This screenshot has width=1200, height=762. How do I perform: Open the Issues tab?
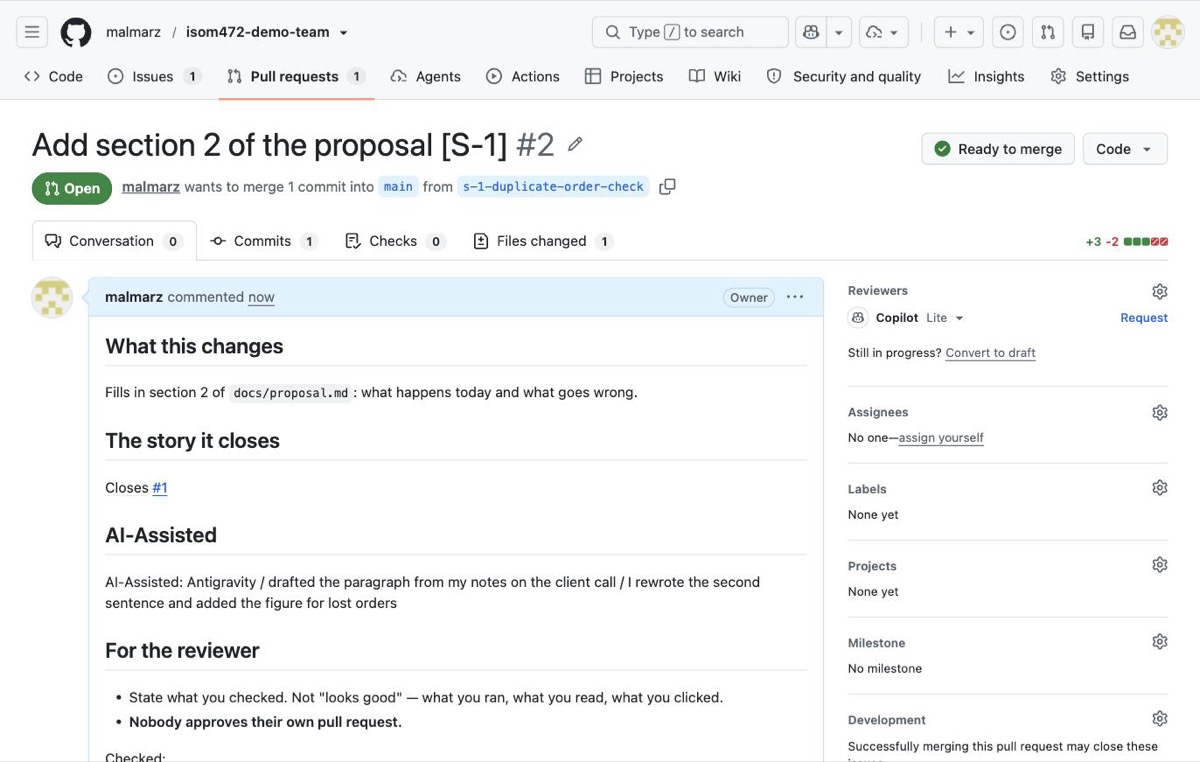[x=154, y=76]
